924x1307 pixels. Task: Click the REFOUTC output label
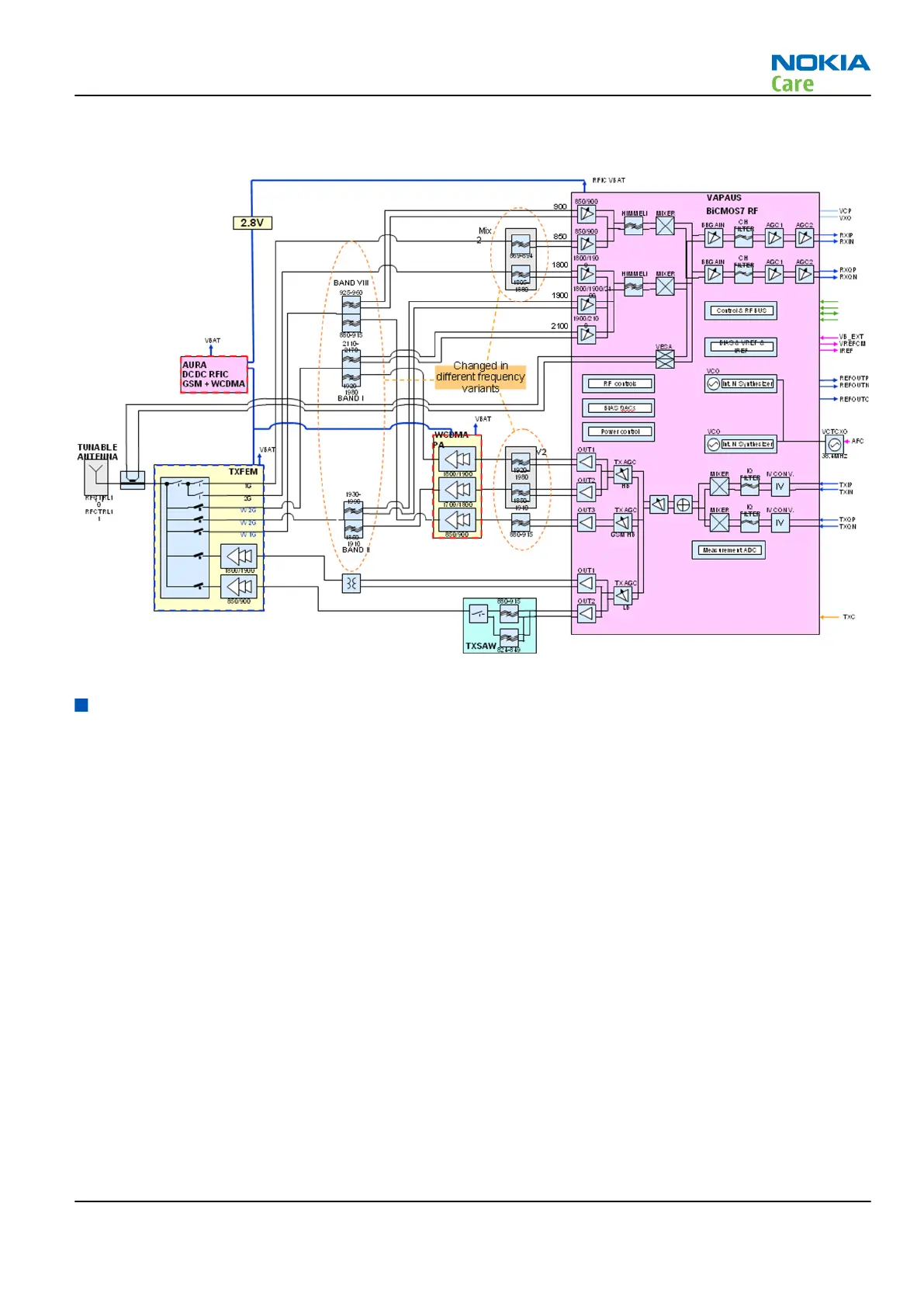click(854, 399)
